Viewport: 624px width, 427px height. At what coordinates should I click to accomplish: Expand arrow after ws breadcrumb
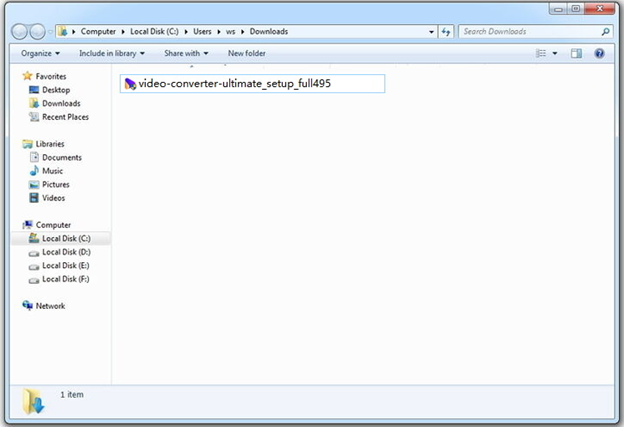[242, 32]
